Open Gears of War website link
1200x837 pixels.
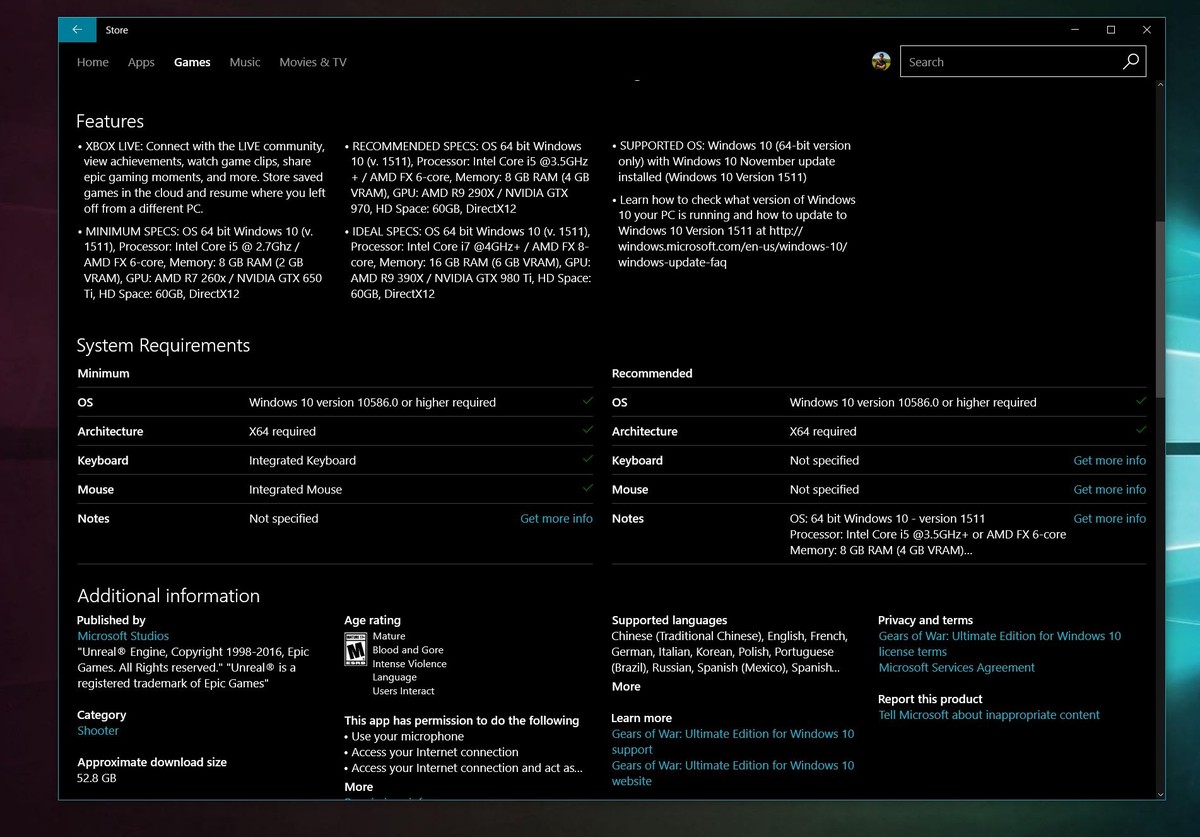click(x=733, y=773)
